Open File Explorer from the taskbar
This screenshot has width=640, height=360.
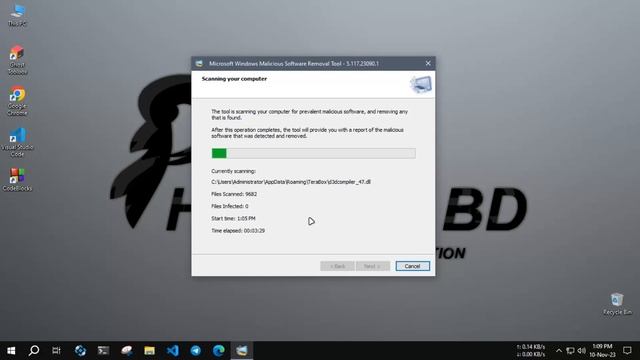(149, 351)
